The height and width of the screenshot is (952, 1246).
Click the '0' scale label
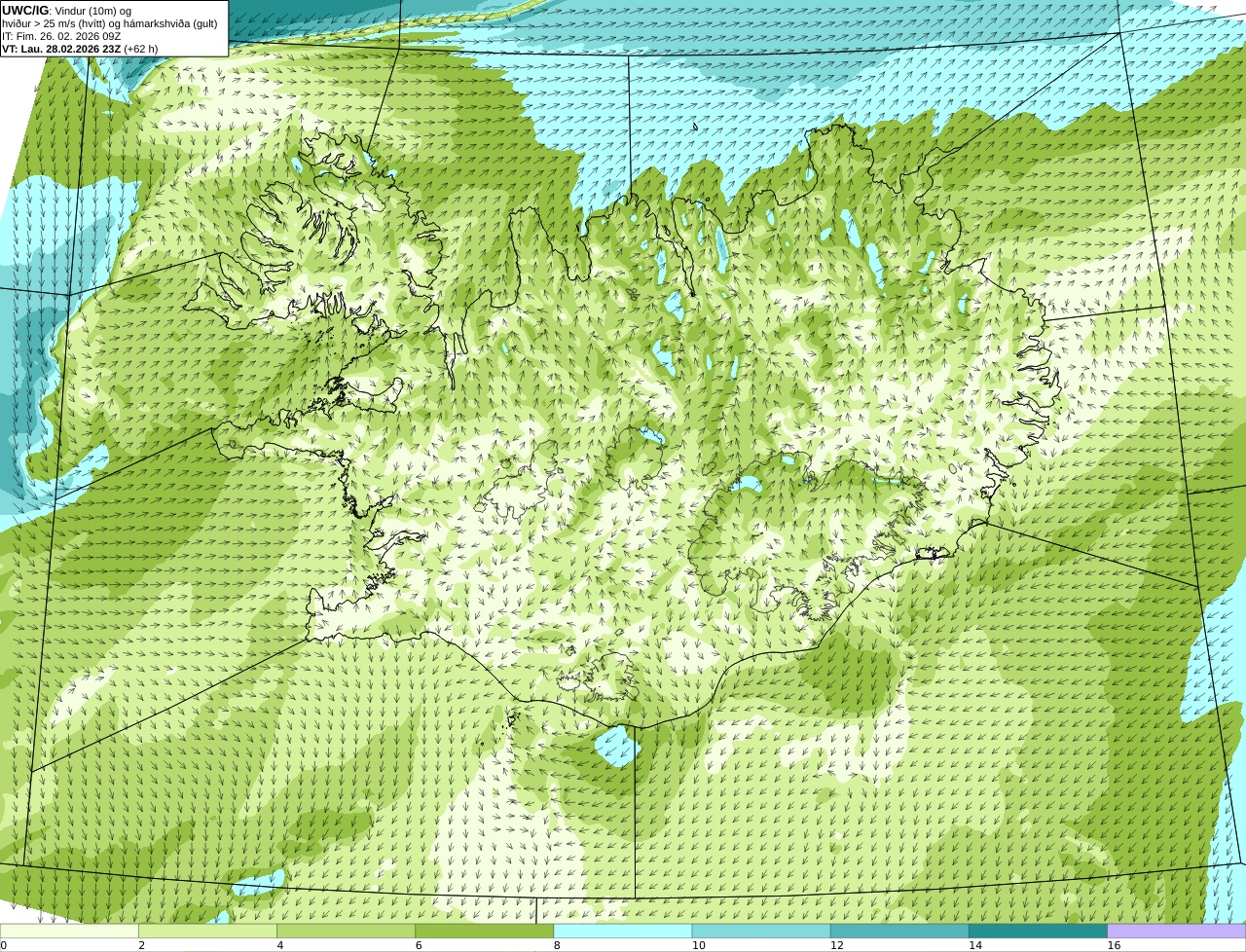pos(3,945)
